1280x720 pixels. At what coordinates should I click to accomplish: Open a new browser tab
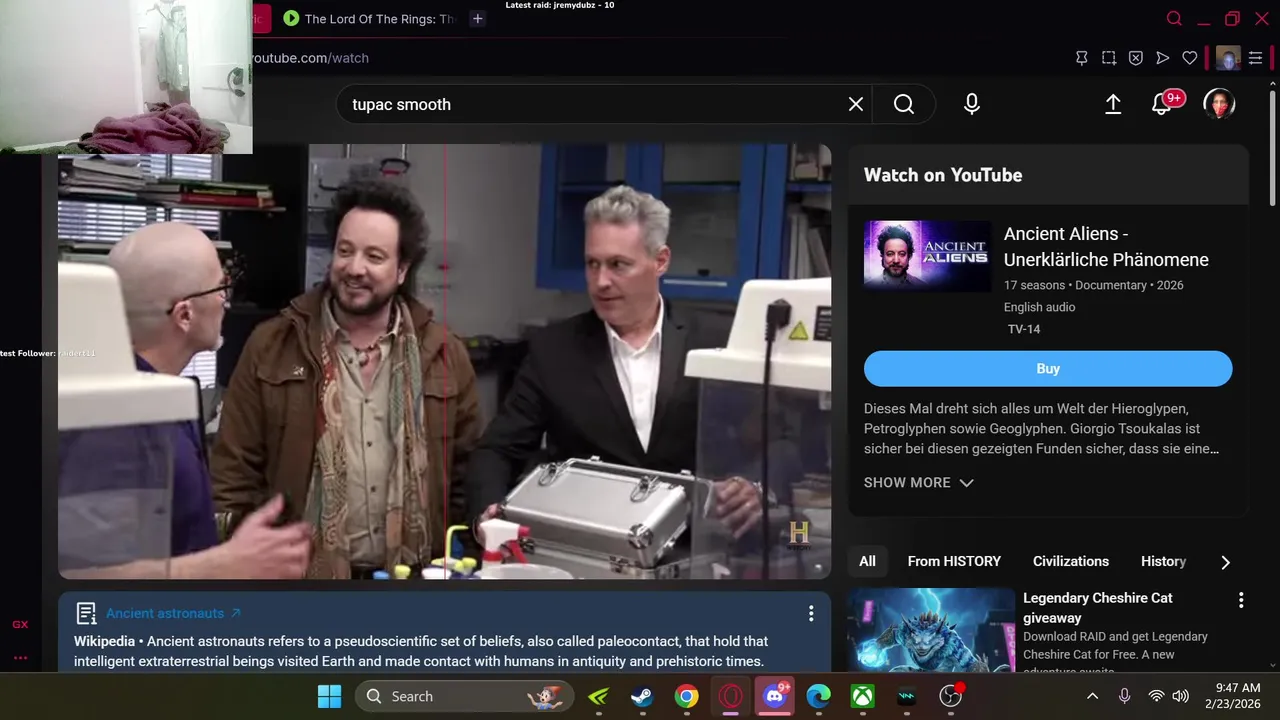coord(478,18)
